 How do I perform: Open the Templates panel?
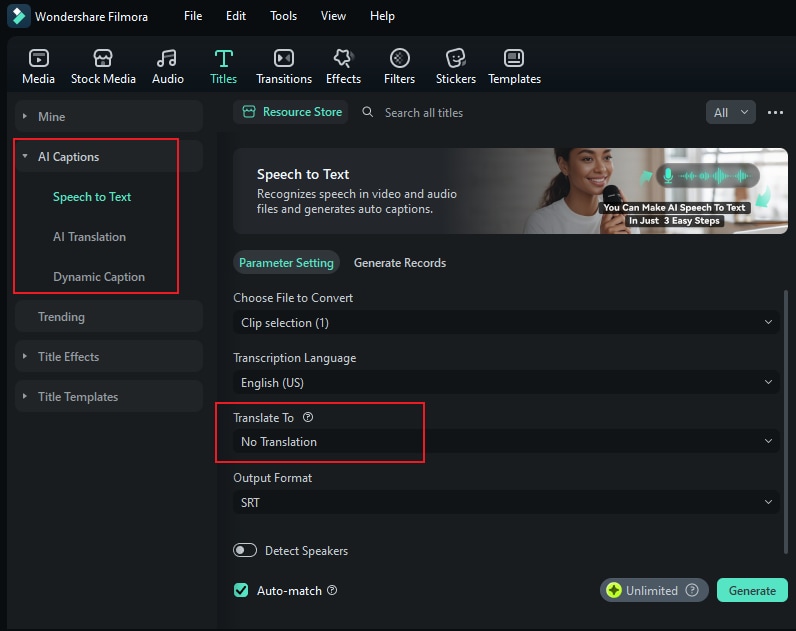coord(514,67)
